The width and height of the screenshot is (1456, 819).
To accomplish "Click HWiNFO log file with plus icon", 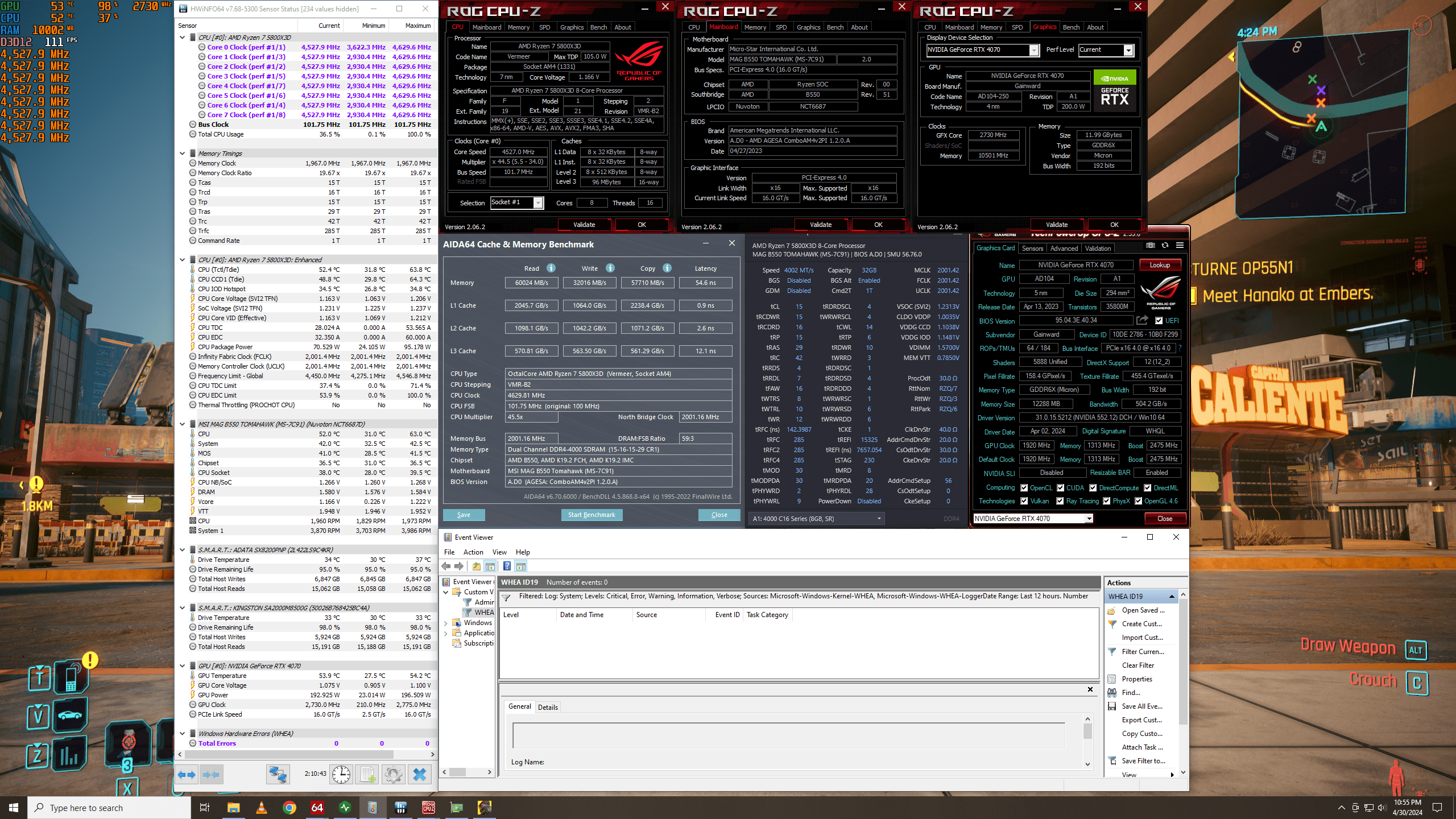I will [368, 774].
